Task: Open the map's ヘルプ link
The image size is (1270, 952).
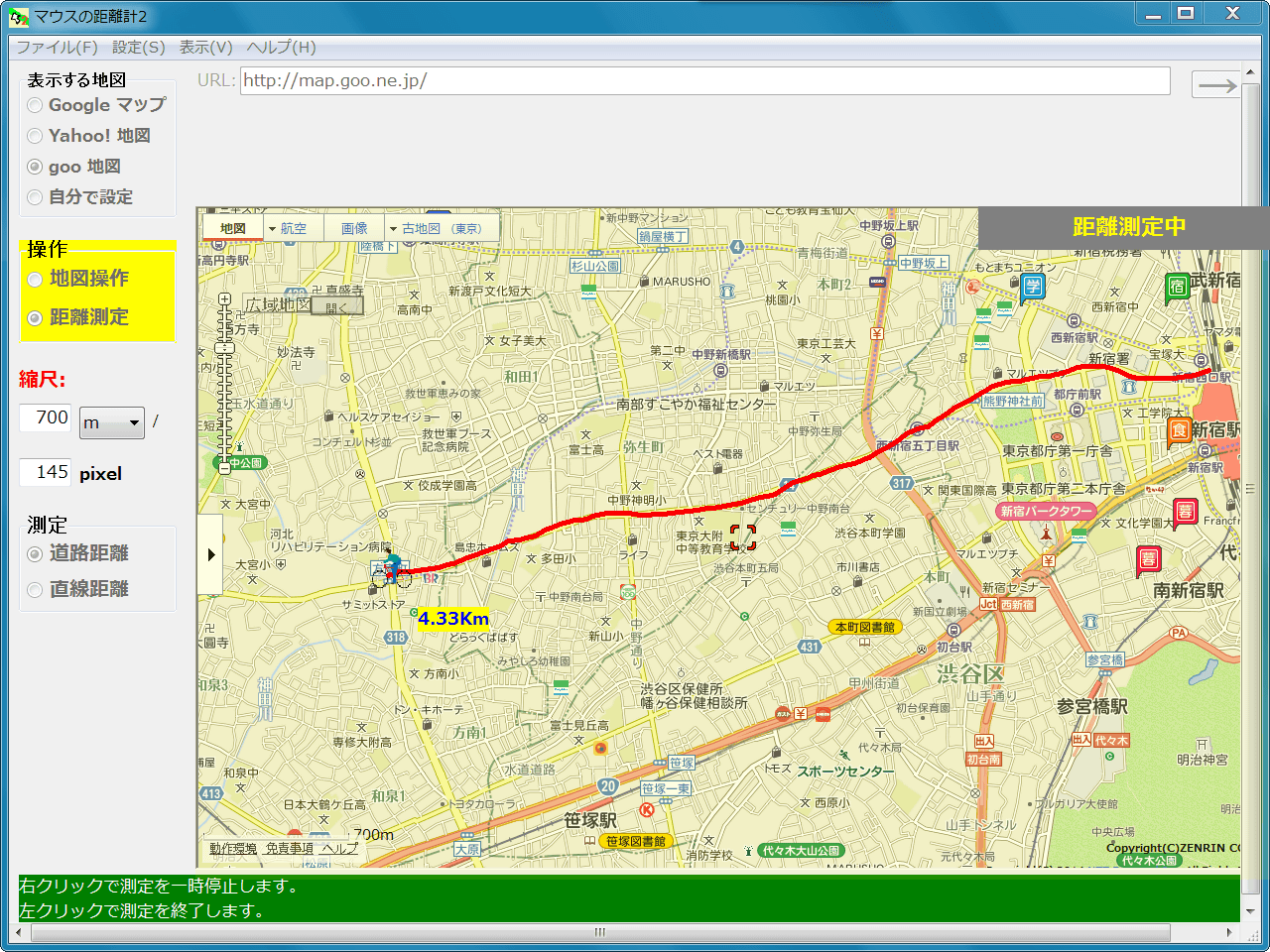Action: click(339, 849)
